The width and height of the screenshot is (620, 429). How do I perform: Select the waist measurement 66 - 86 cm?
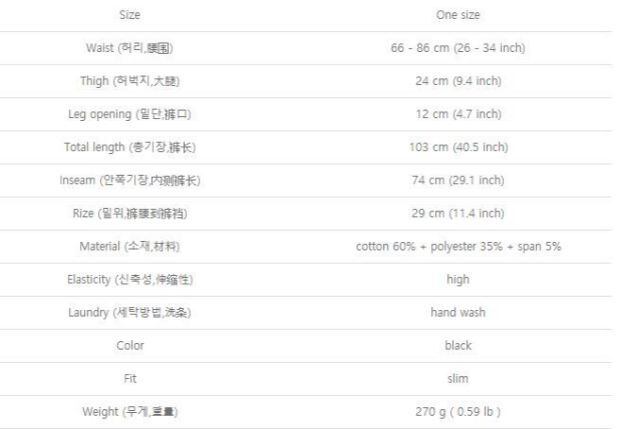[458, 48]
